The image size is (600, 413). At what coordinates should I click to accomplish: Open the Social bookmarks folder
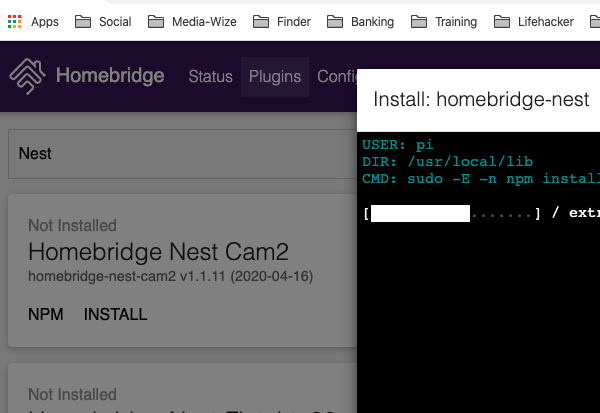coord(103,21)
